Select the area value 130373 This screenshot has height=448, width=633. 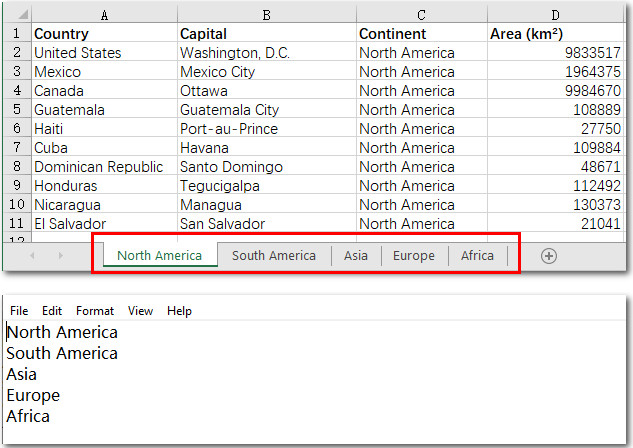555,204
